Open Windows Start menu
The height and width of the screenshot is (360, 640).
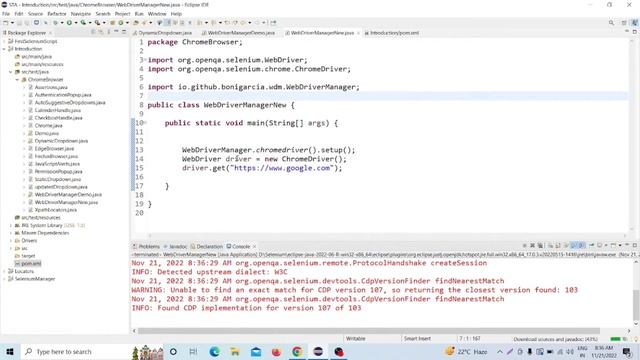pos(9,351)
